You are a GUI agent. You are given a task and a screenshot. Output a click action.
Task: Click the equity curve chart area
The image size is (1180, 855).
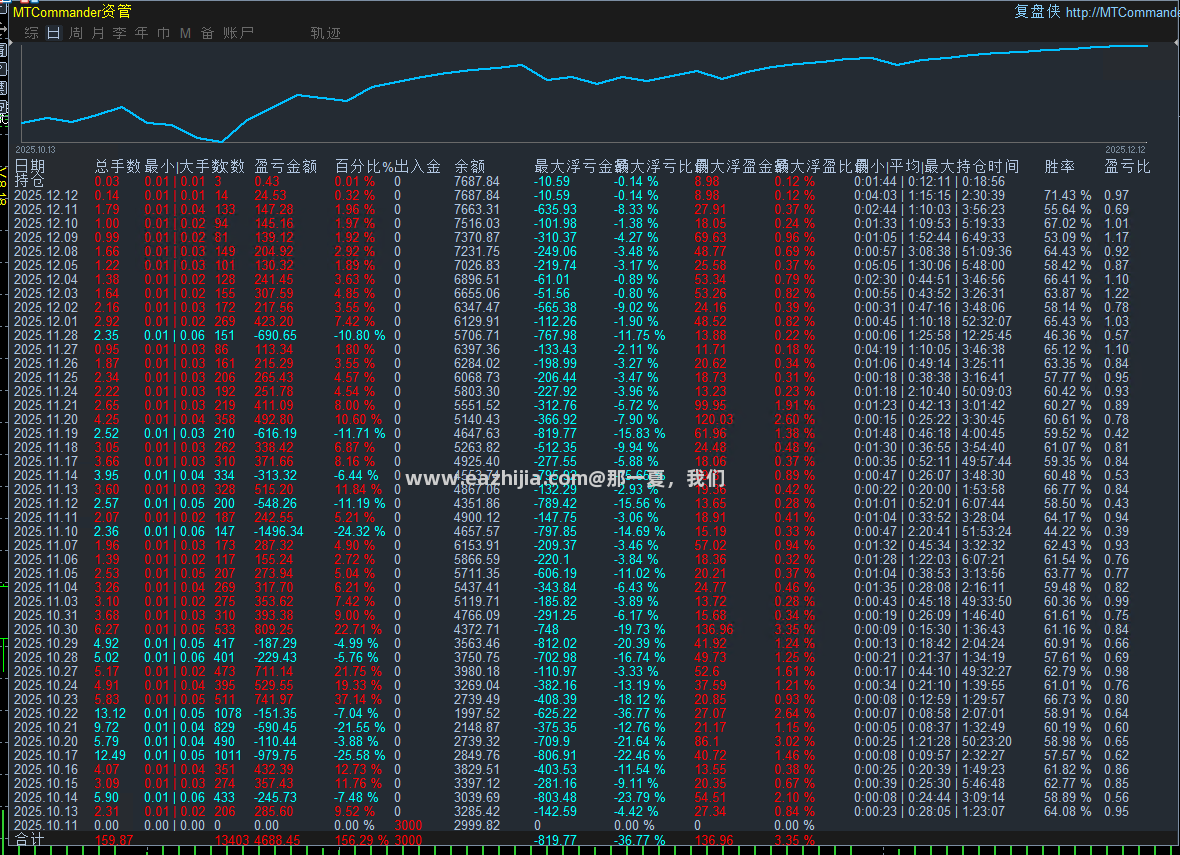(584, 93)
